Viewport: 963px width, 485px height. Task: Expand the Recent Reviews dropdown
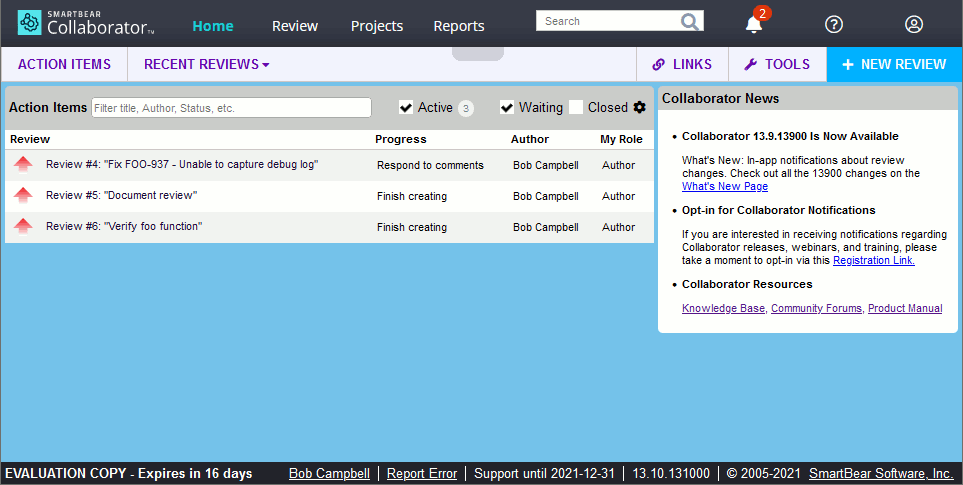[x=207, y=64]
